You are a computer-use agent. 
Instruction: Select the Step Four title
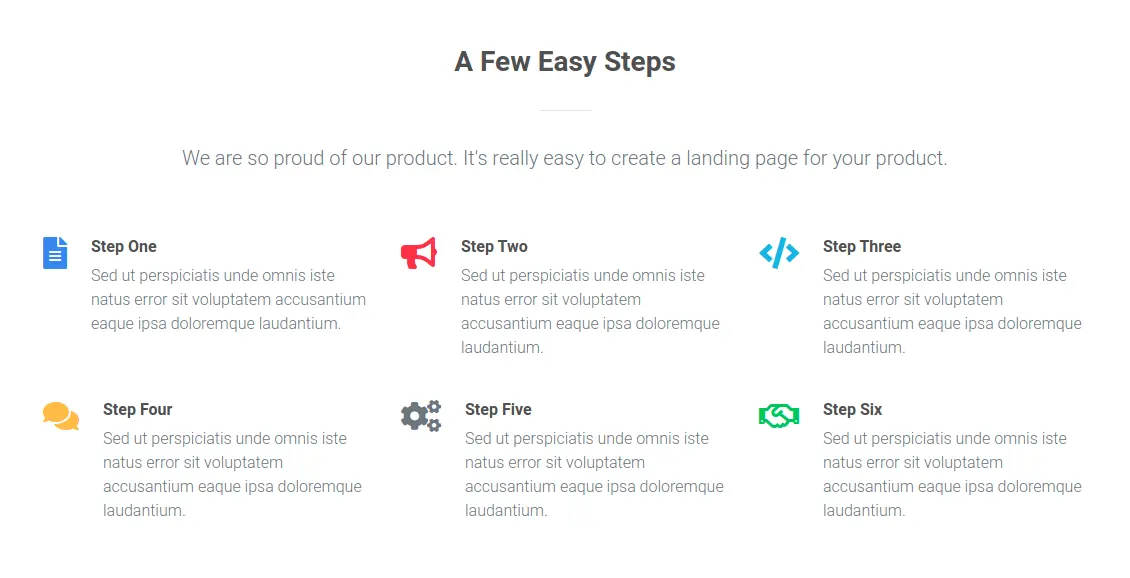(138, 410)
